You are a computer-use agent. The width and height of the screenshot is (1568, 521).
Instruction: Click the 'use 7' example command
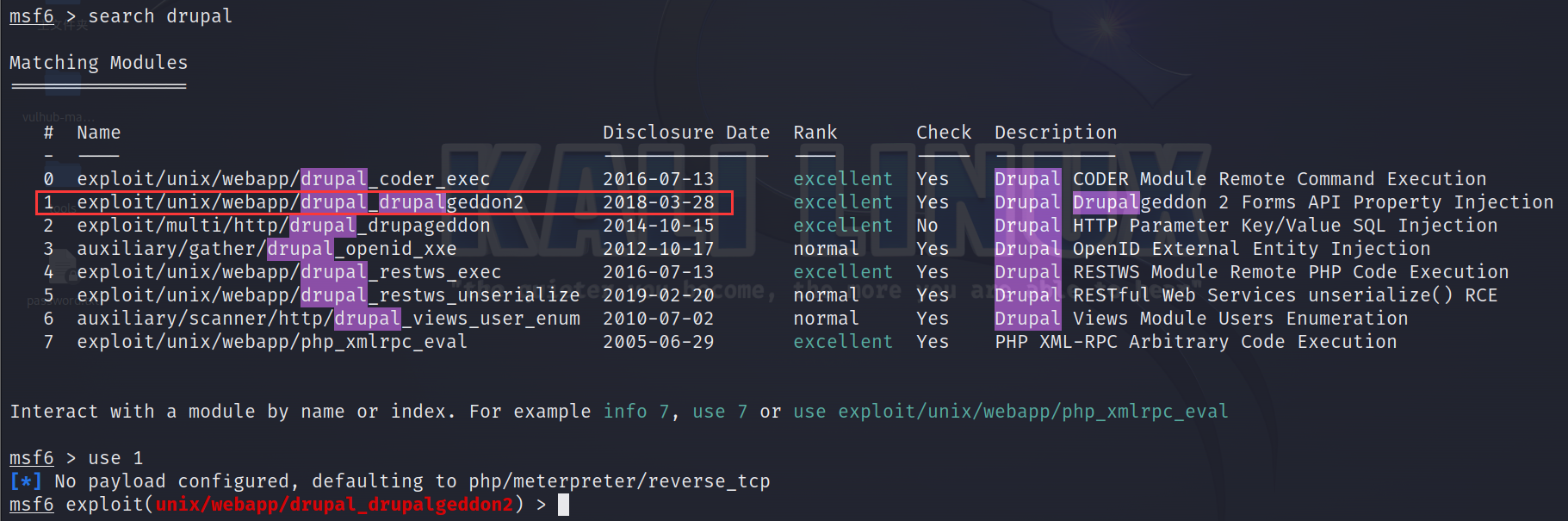pos(720,412)
